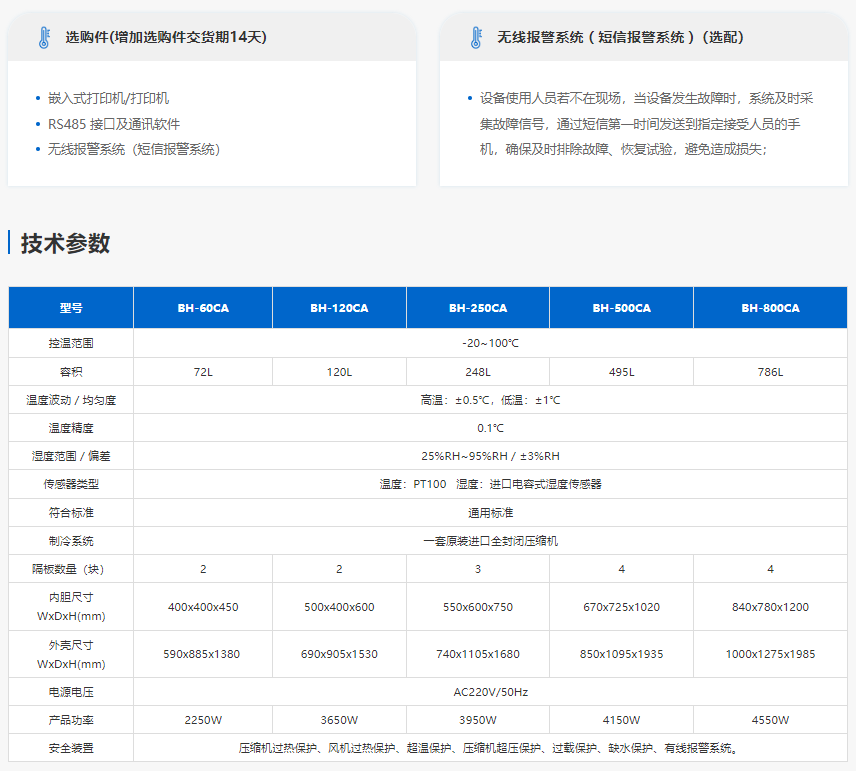Click the 型号 table header cell
856x771 pixels.
click(71, 308)
